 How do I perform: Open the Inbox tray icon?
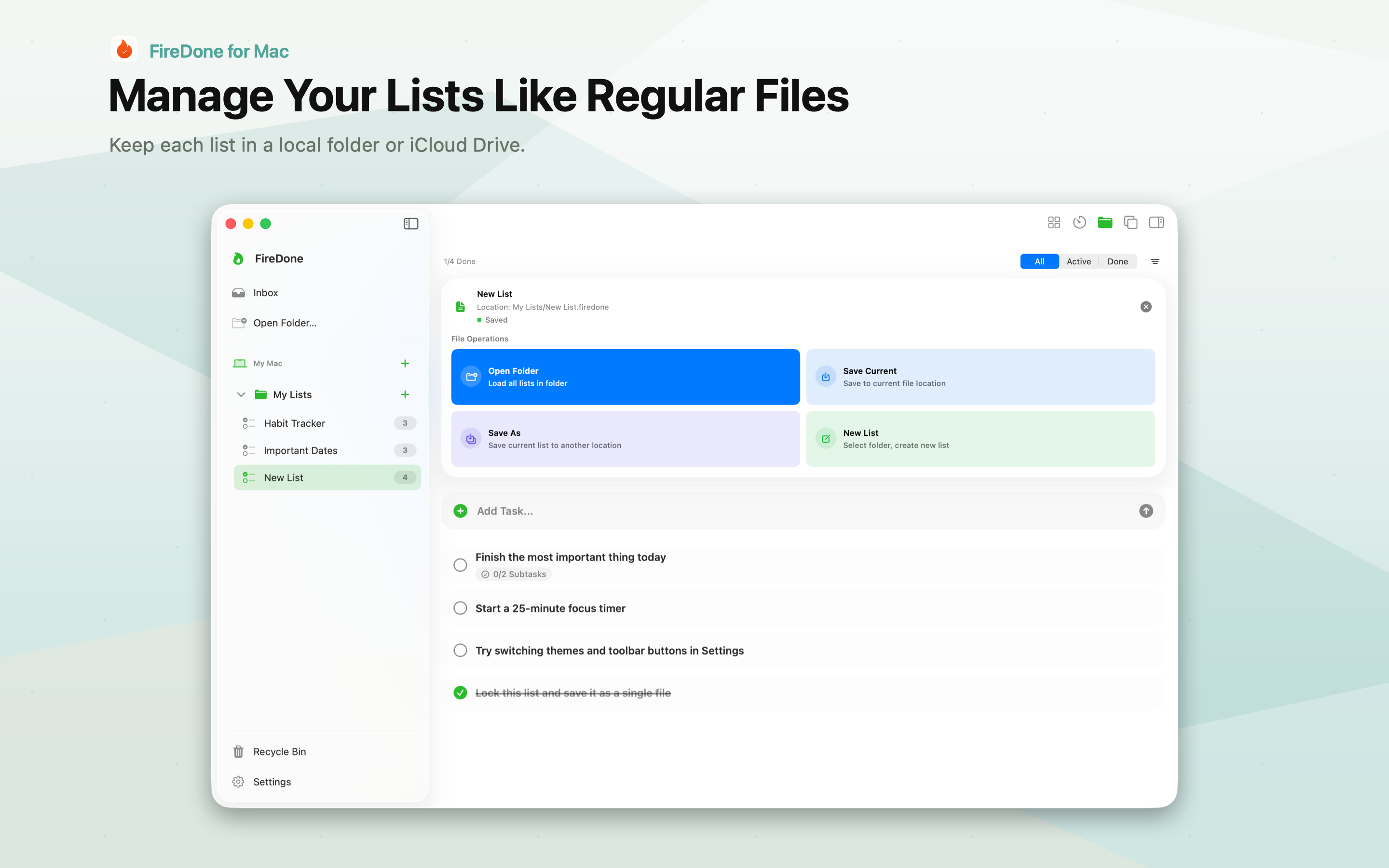(x=238, y=293)
